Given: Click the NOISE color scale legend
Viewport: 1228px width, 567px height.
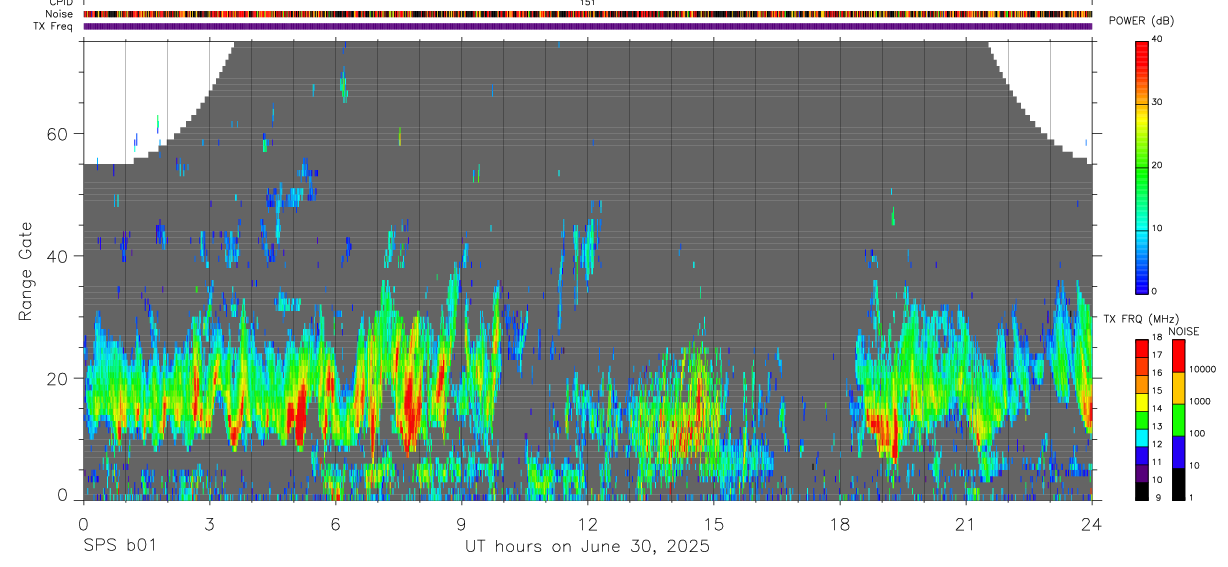Looking at the screenshot, I should pos(1178,420).
